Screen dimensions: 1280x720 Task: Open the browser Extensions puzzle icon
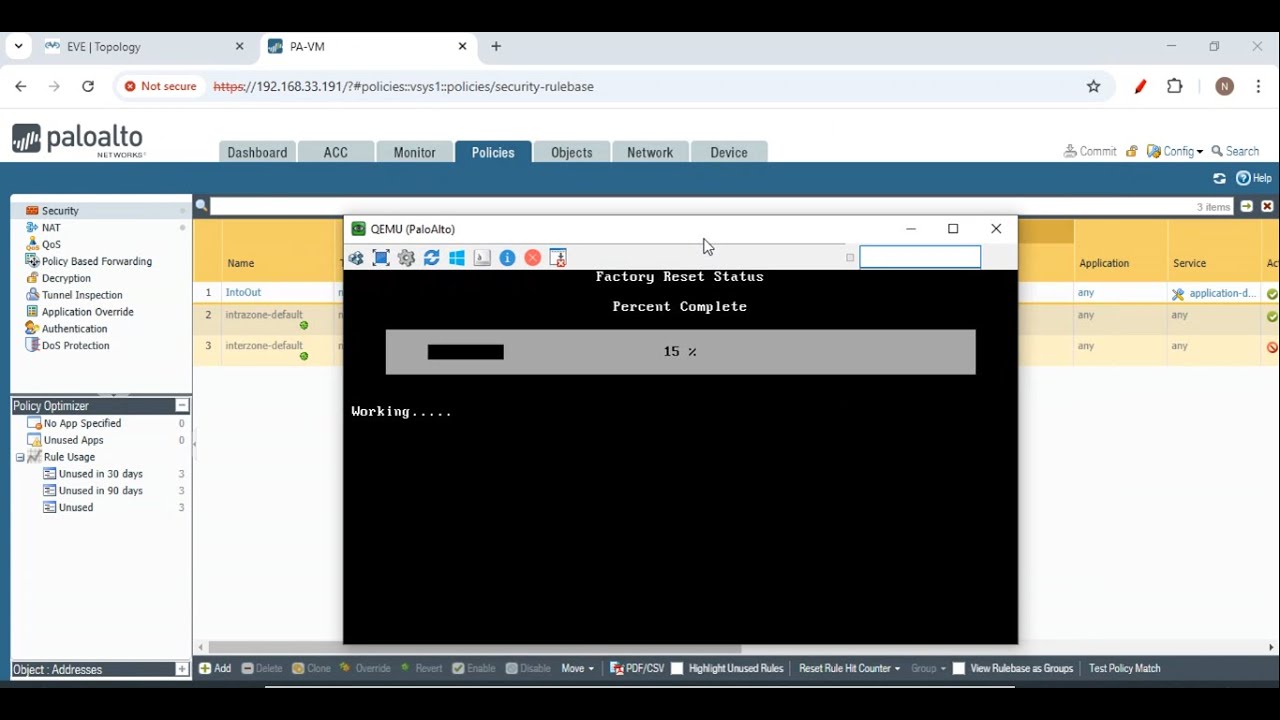click(x=1175, y=87)
